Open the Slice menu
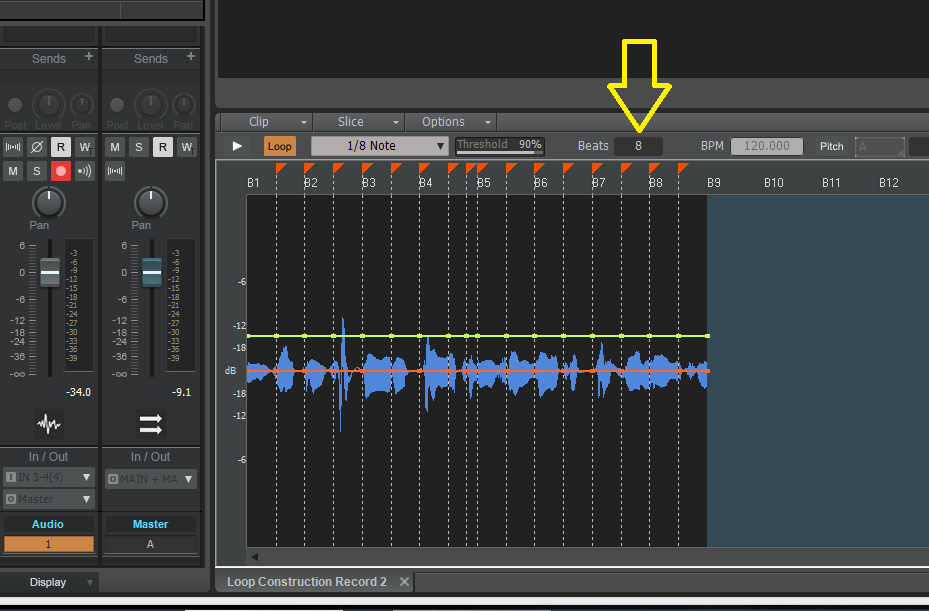This screenshot has width=929, height=611. [358, 121]
